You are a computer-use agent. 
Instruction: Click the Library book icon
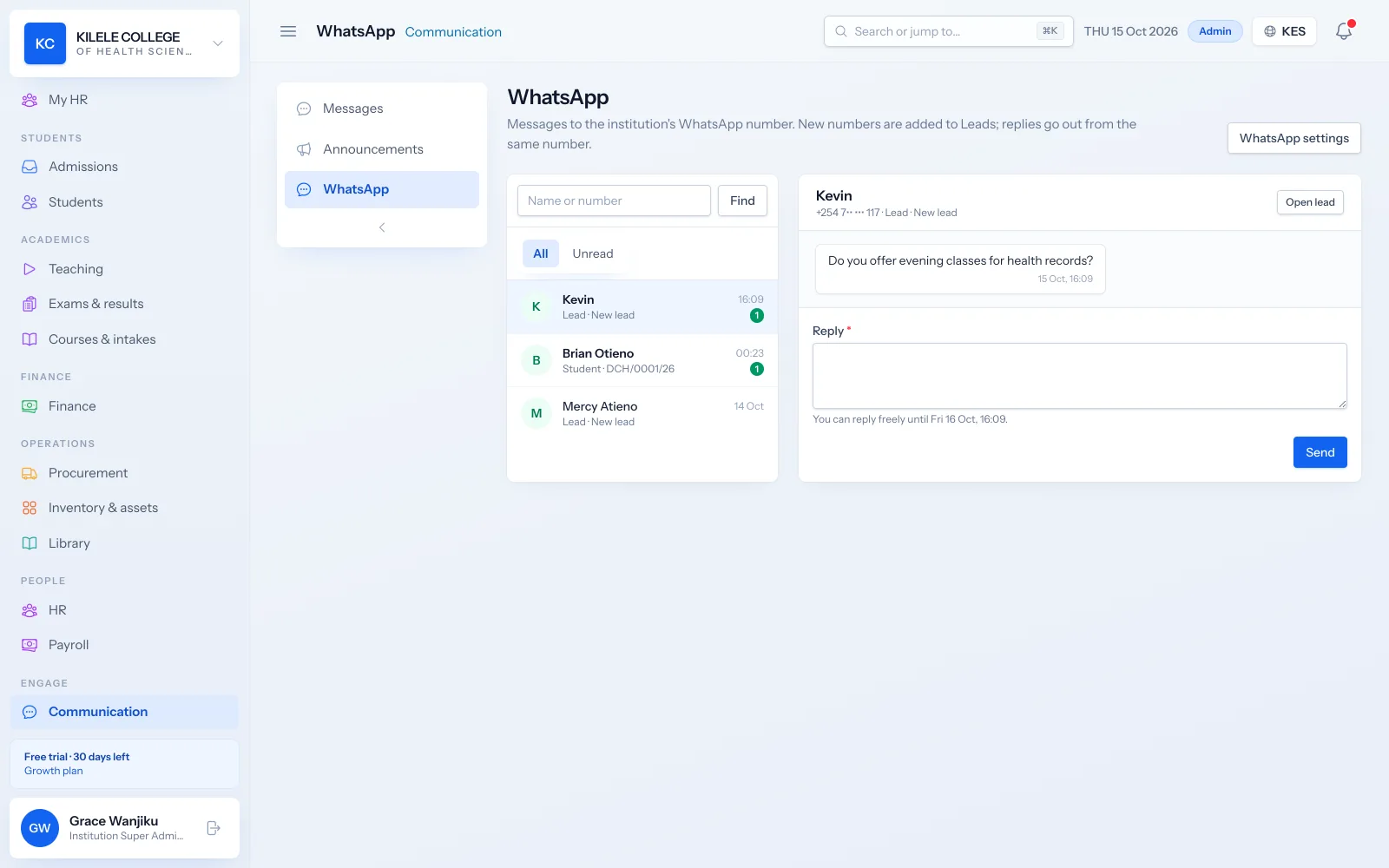coord(30,543)
